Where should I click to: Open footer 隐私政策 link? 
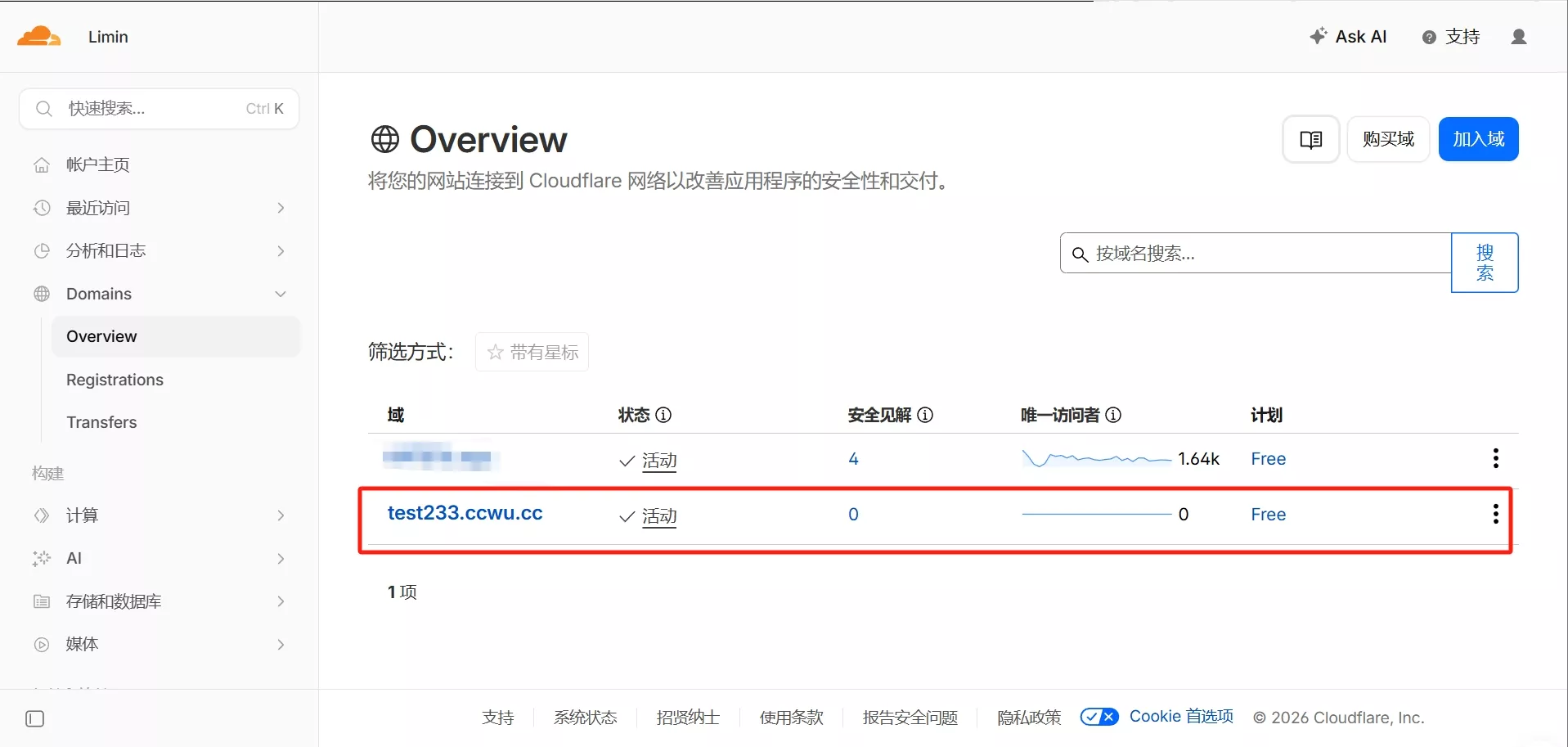click(1029, 718)
